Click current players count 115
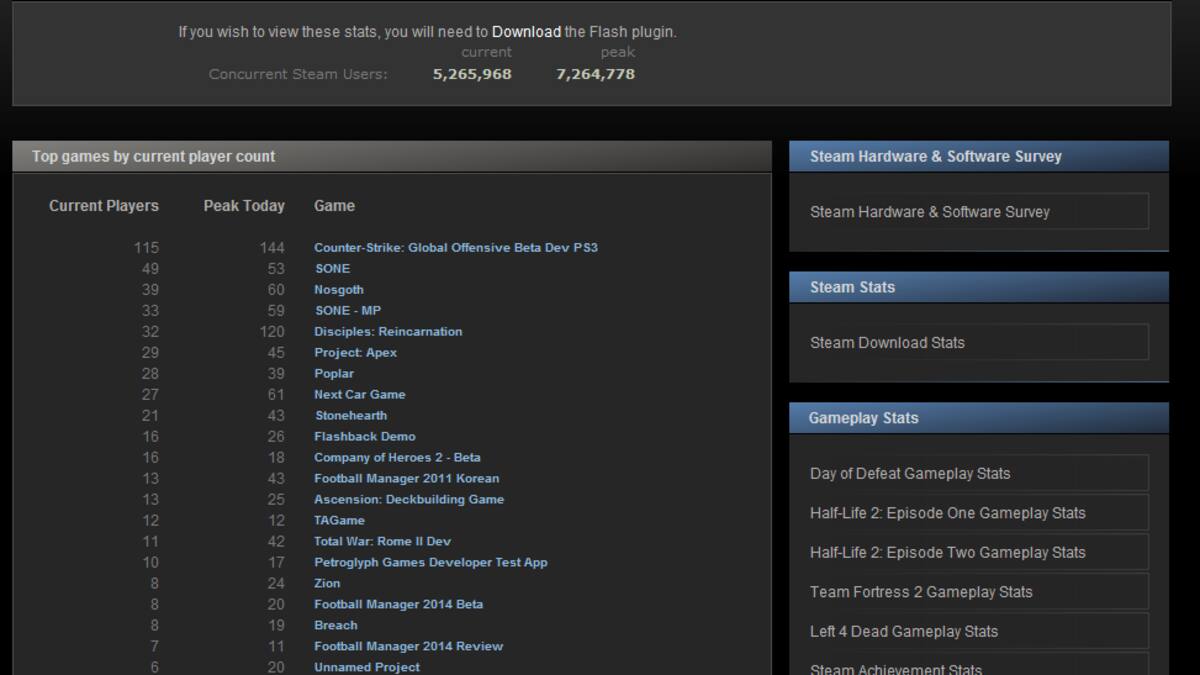 [x=146, y=247]
